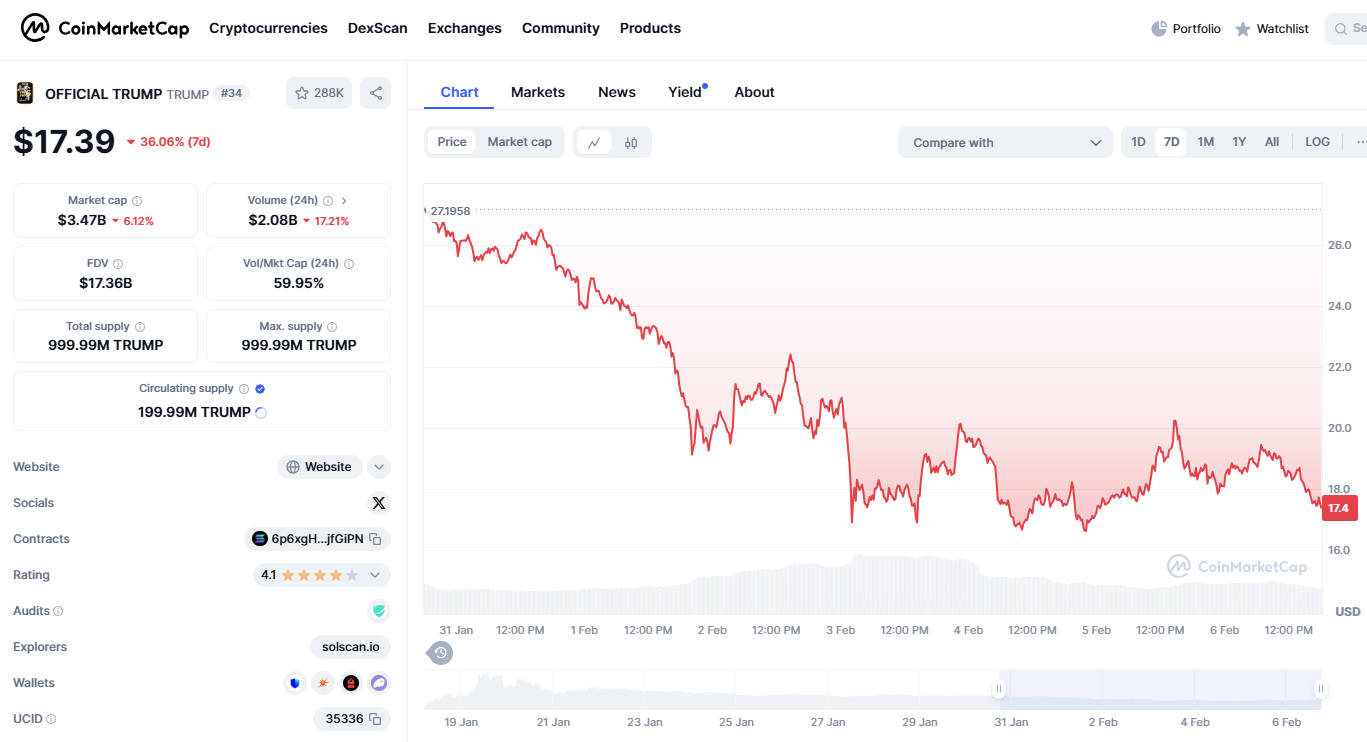Show Vol/Mkt Cap (24h) info icon
Screen dimensions: 1367x742
click(x=349, y=264)
